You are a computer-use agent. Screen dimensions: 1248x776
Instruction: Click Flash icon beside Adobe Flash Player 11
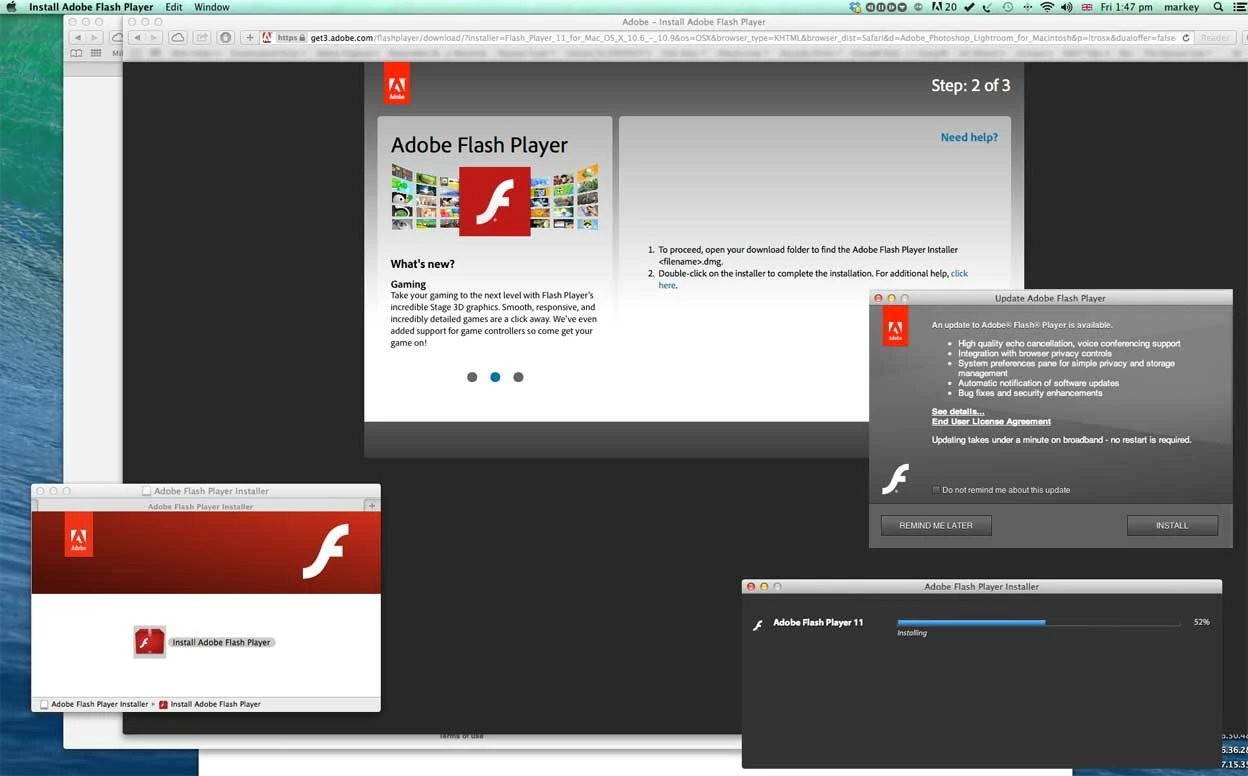pos(757,625)
